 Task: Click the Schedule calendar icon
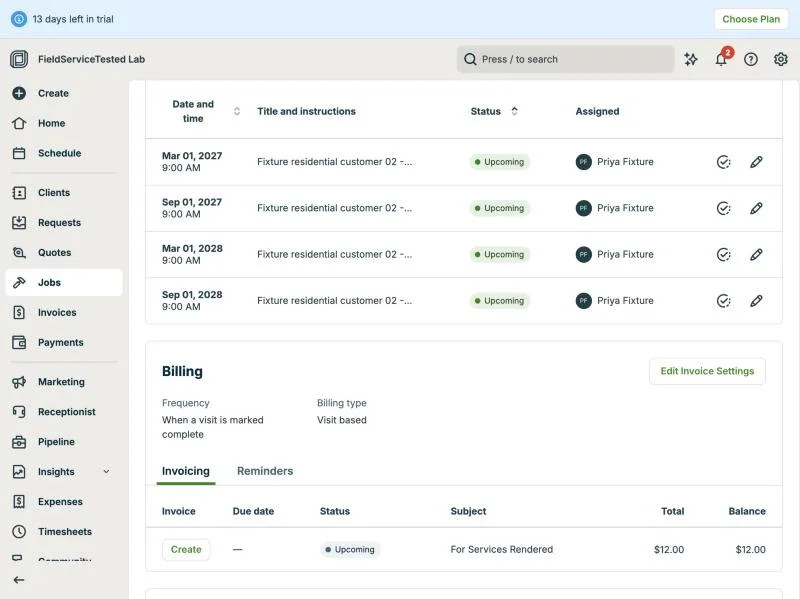click(19, 153)
